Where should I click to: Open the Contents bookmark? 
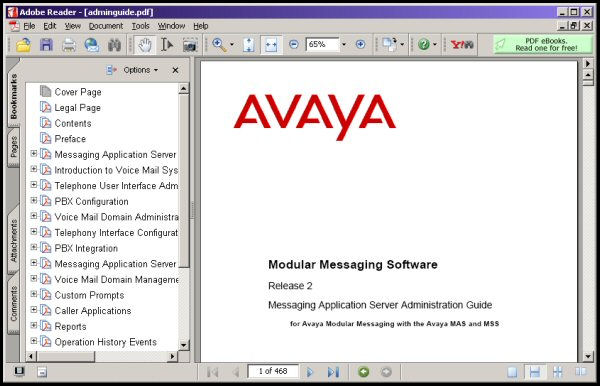click(x=73, y=123)
